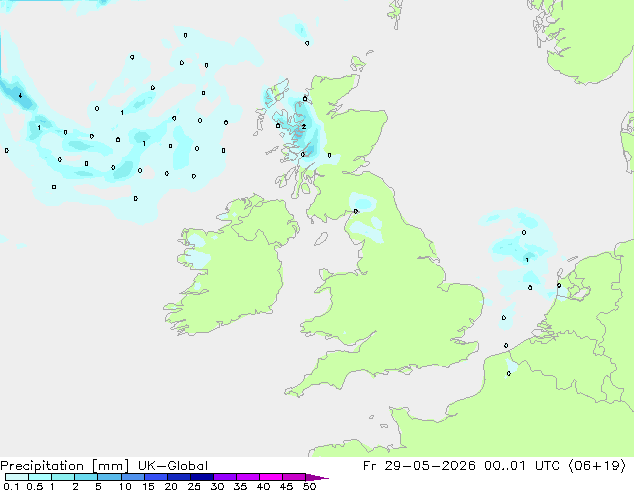Click the purple arrow at legend end
634x490 pixels.
coord(317,477)
